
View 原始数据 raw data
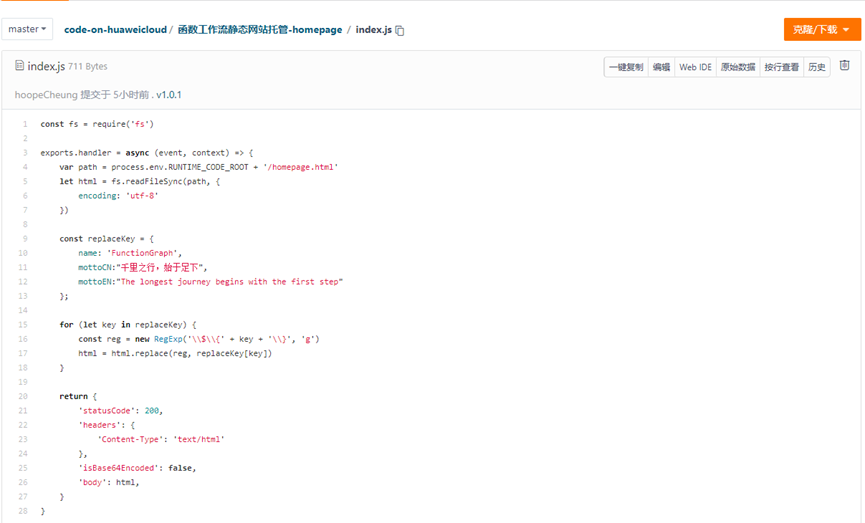[x=738, y=67]
